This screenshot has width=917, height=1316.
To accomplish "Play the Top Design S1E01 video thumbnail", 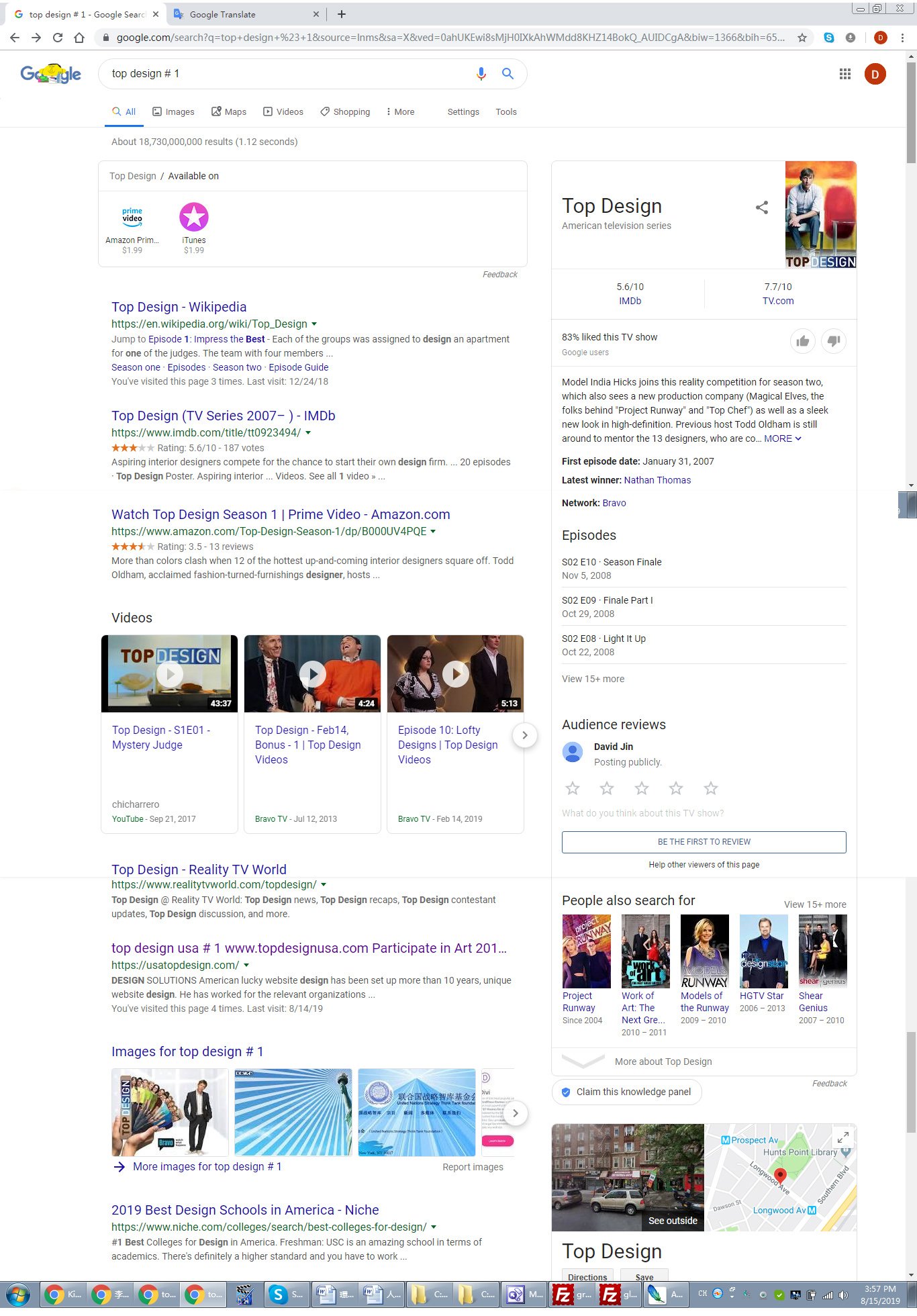I will (x=169, y=673).
